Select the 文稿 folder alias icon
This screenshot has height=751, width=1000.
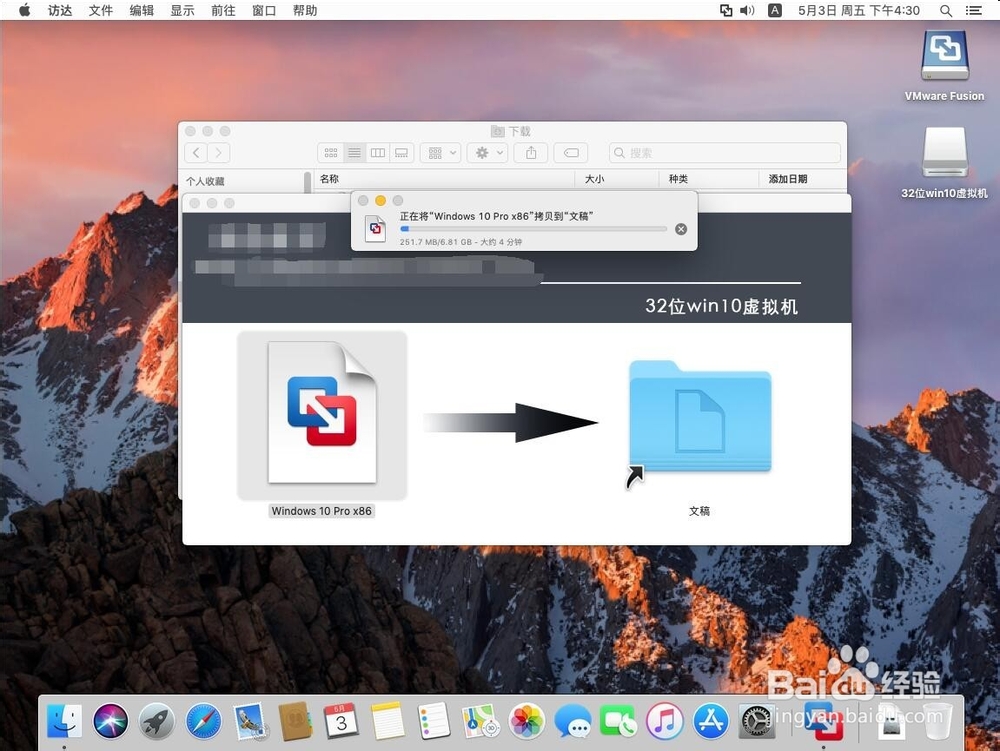coord(700,417)
